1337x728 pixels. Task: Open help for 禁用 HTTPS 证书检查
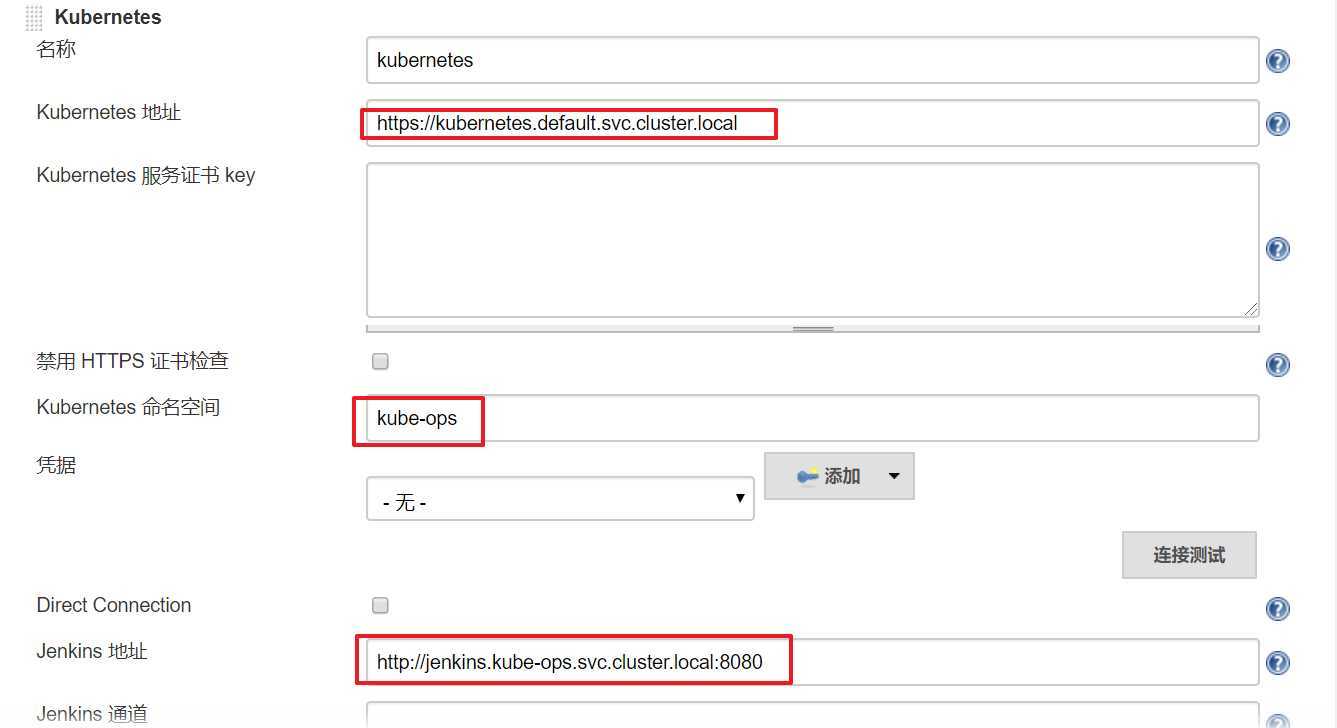tap(1277, 364)
